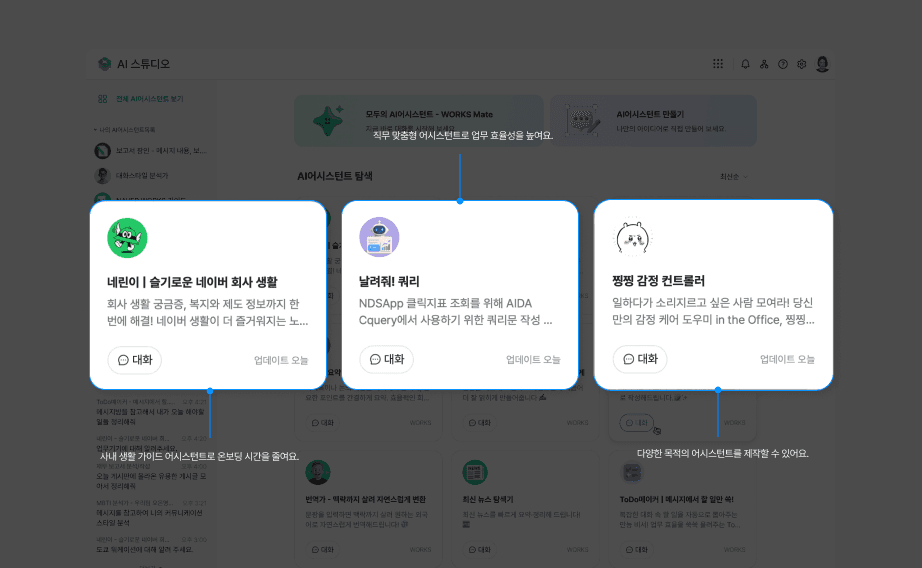This screenshot has height=568, width=922.
Task: Open the 업무기기에 대해 알려주세요 history entry
Action: click(152, 444)
